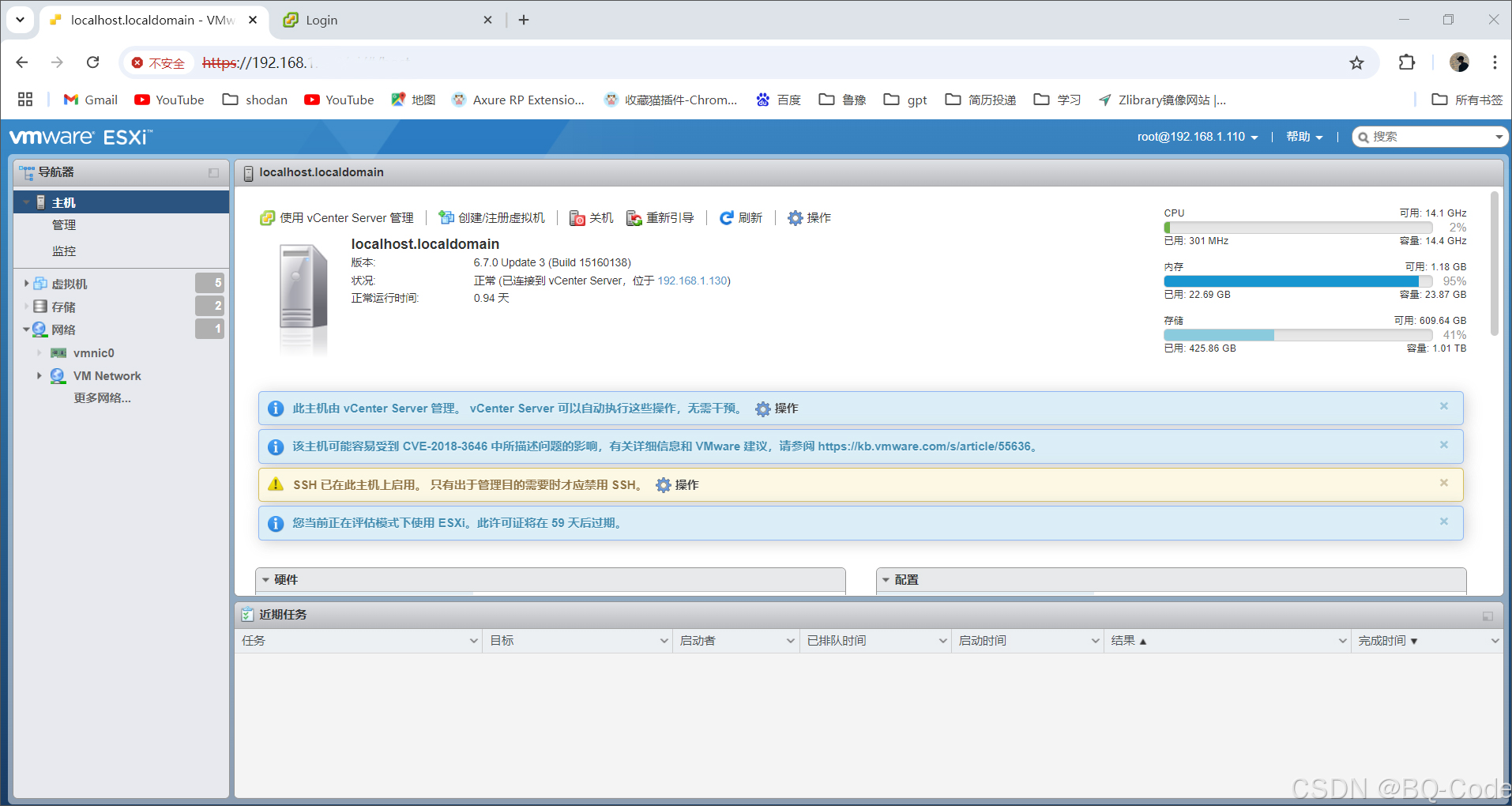Image resolution: width=1512 pixels, height=806 pixels.
Task: Click the 192.168.1.130 vCenter link
Action: pyautogui.click(x=691, y=281)
